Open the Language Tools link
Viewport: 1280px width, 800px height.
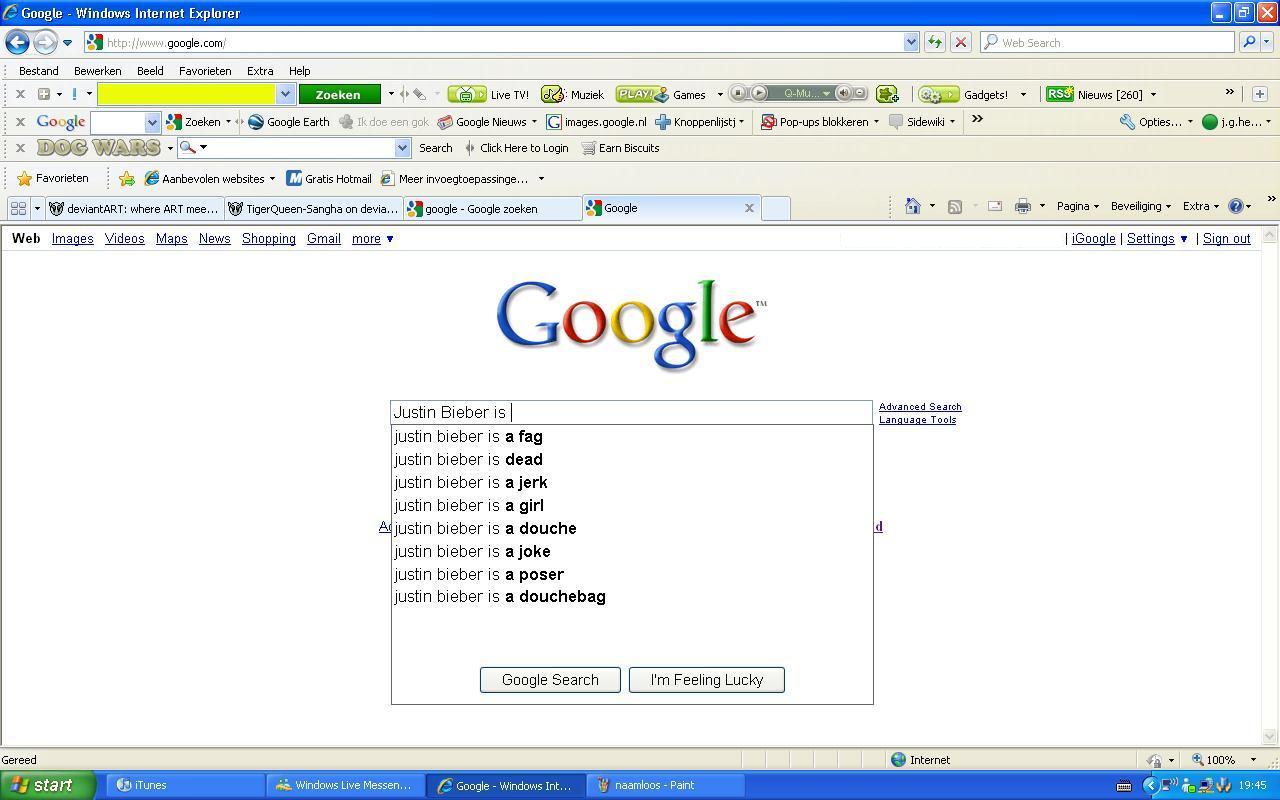click(x=917, y=420)
